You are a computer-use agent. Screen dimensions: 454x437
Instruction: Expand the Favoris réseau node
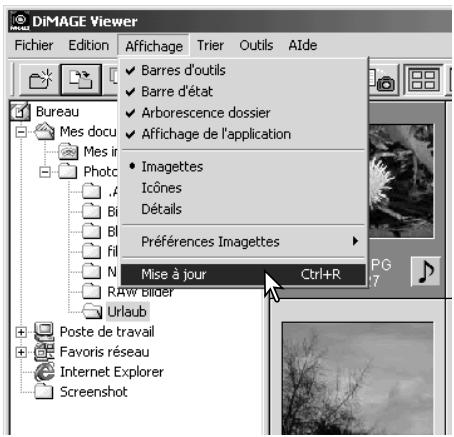[21, 352]
